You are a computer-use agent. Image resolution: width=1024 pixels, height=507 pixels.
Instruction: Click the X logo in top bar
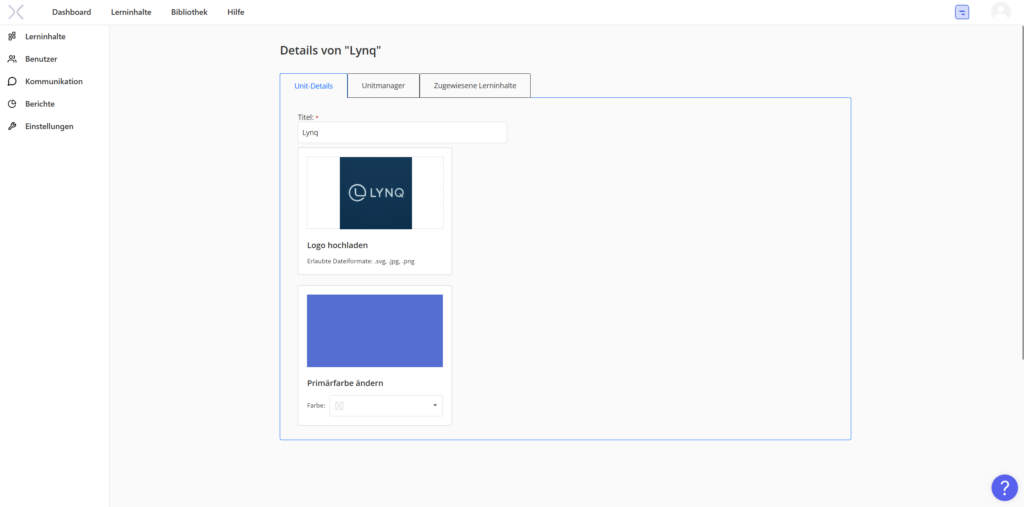point(16,12)
